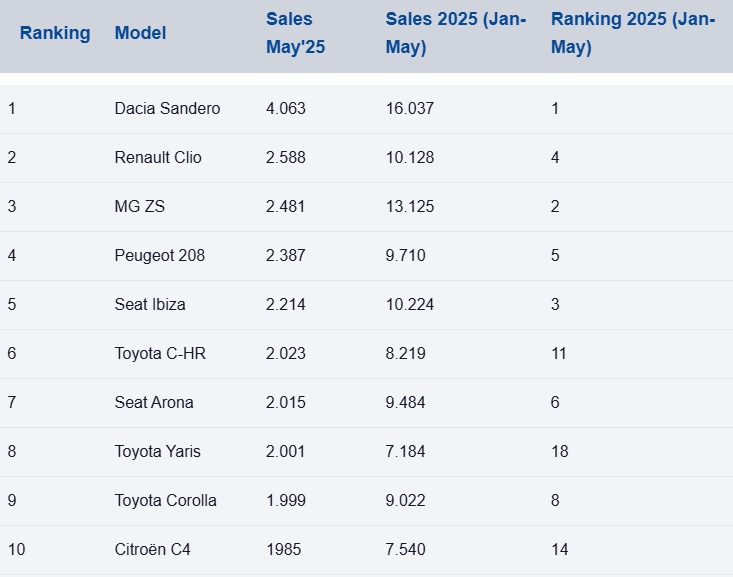Click the Toyota C-HR model name

tap(160, 353)
